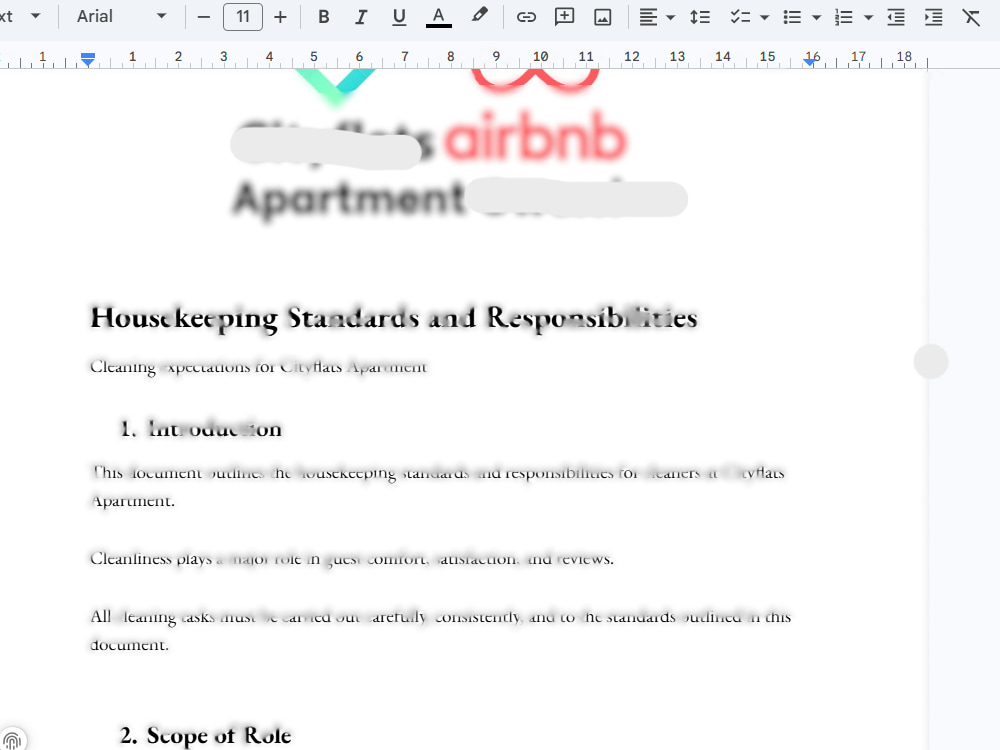
Task: Insert a link
Action: (526, 17)
